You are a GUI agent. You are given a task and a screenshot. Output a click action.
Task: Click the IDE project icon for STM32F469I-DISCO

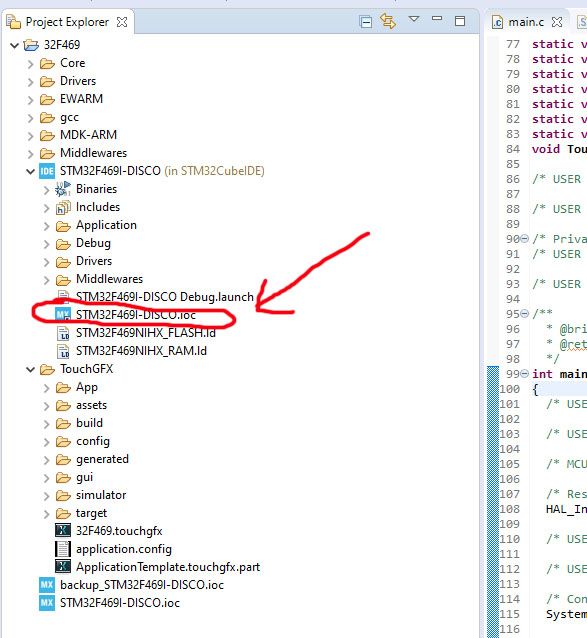tap(47, 171)
